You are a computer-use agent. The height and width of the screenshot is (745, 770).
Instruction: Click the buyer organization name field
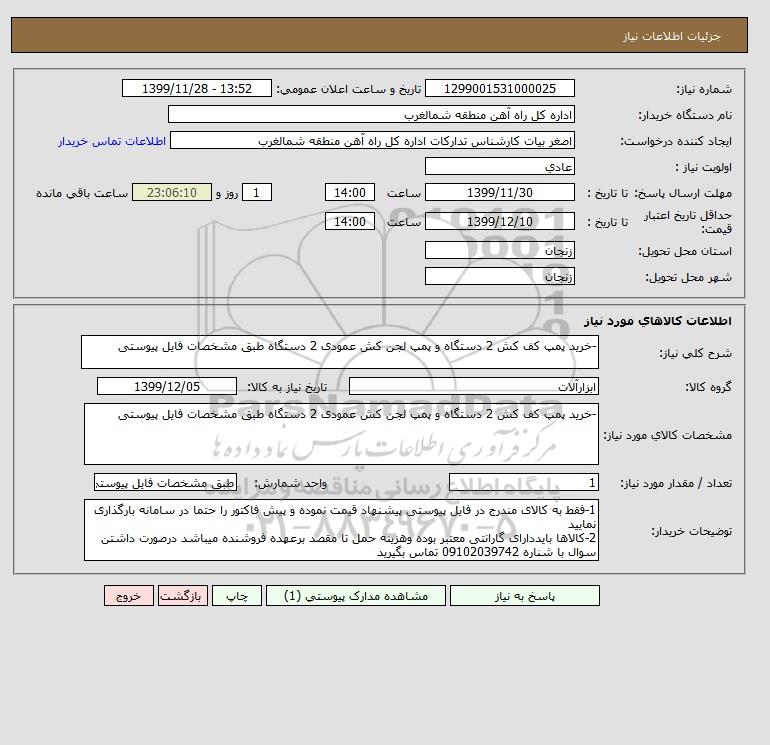(371, 114)
